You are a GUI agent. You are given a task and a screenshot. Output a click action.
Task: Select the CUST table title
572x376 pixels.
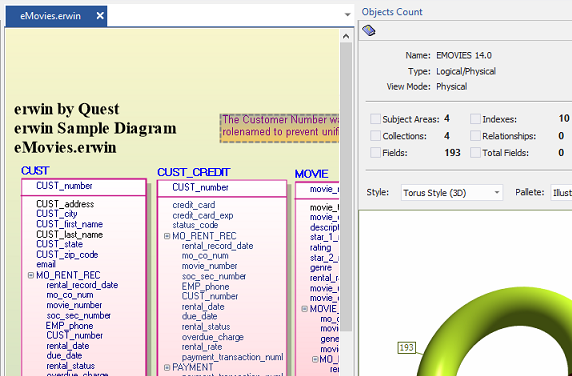[35, 171]
